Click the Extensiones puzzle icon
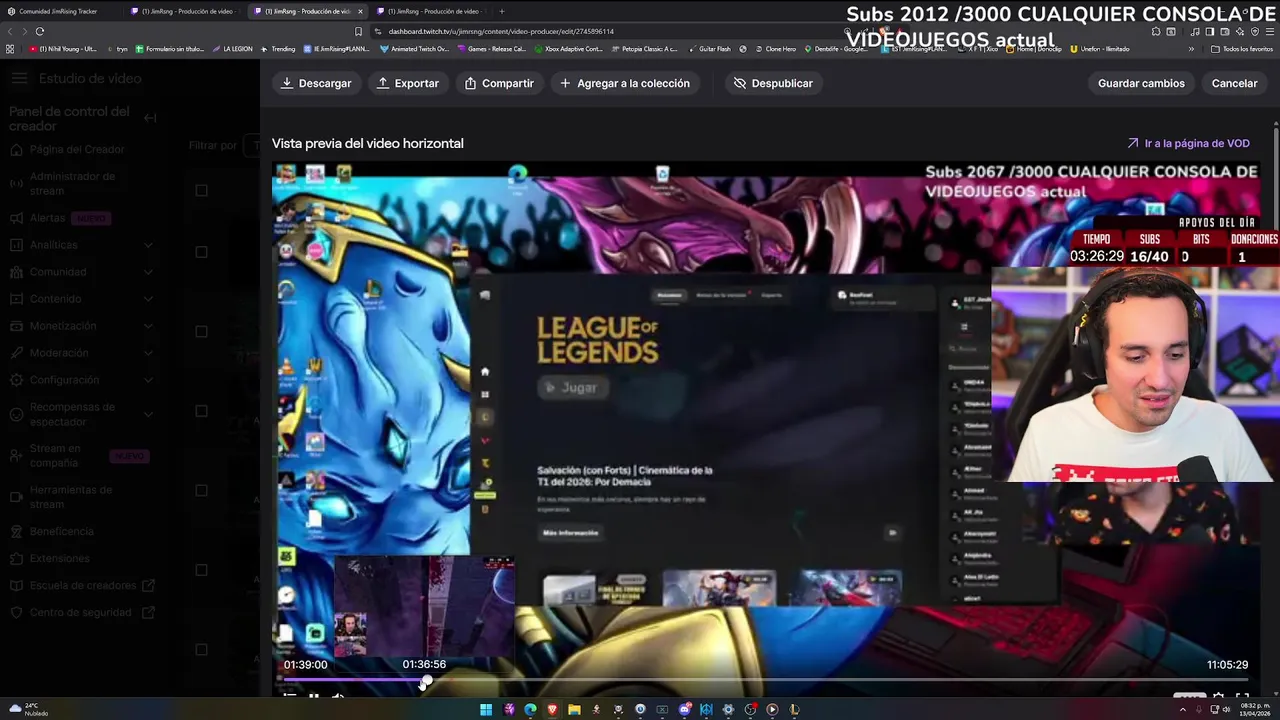 click(16, 558)
